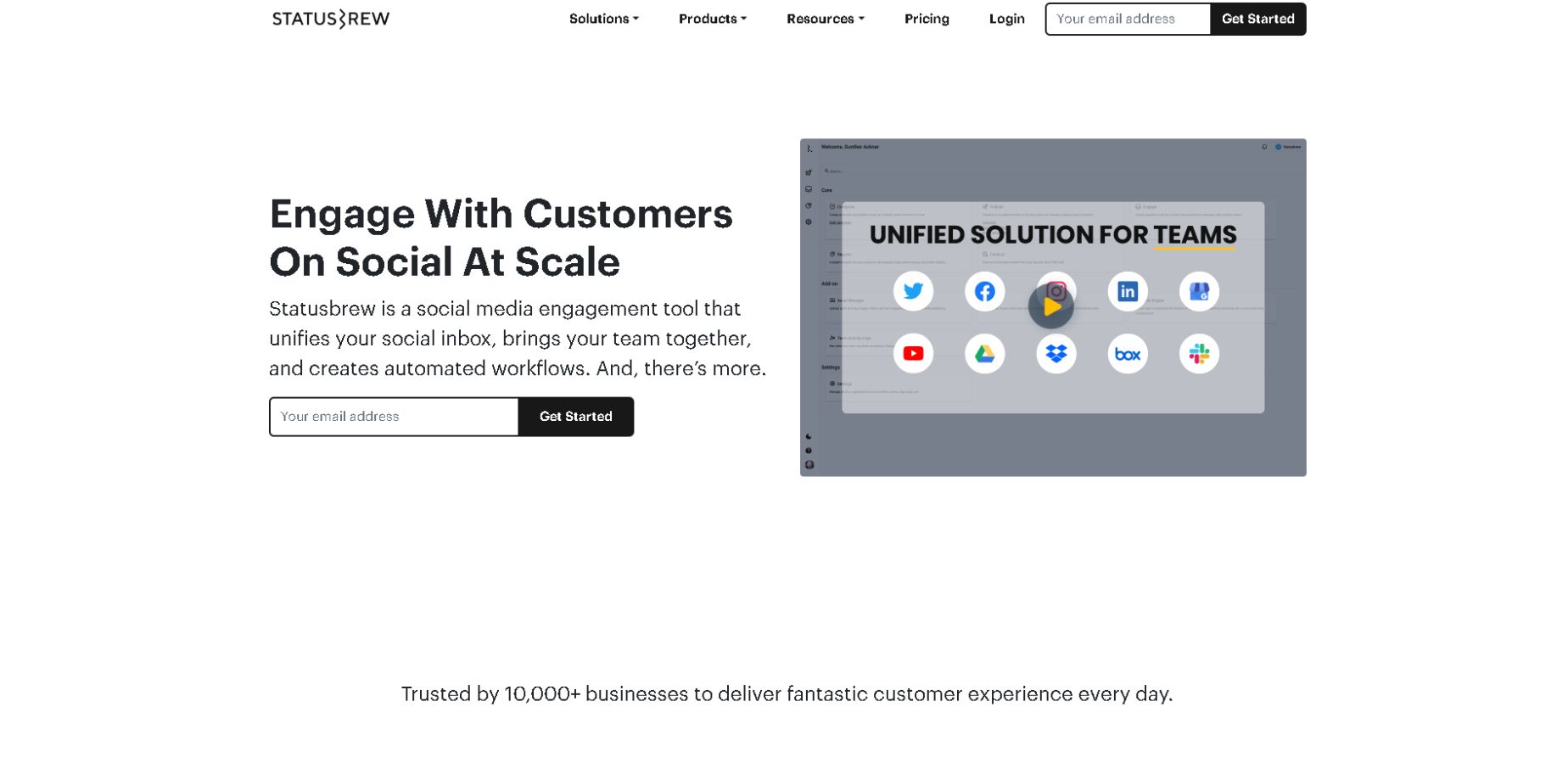Click the header Get Started button
The width and height of the screenshot is (1568, 763).
[1258, 19]
